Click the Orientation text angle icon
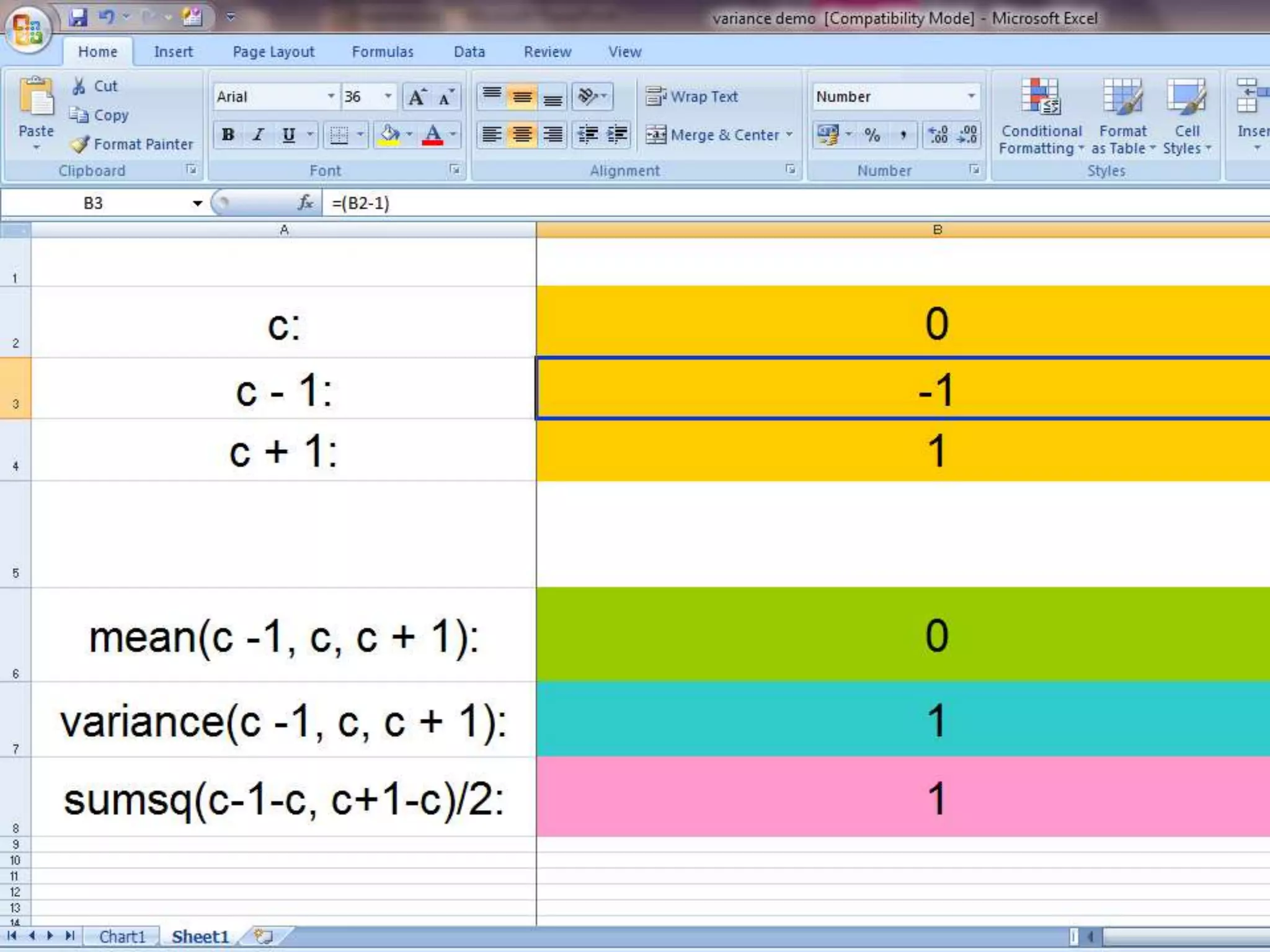The height and width of the screenshot is (952, 1270). (587, 97)
